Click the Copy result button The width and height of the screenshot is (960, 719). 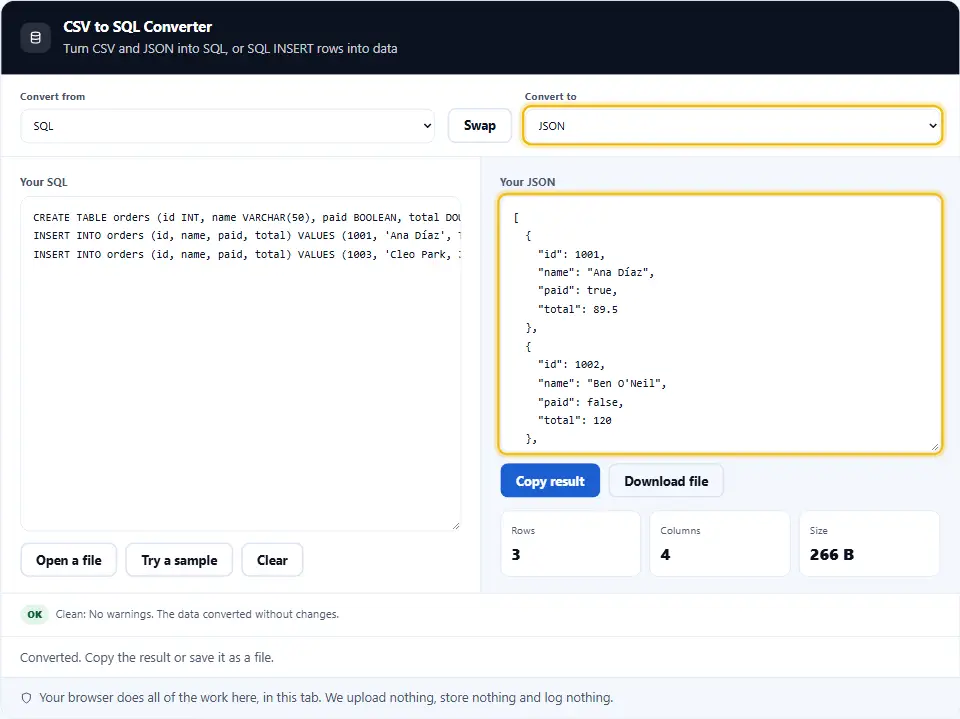(x=550, y=481)
